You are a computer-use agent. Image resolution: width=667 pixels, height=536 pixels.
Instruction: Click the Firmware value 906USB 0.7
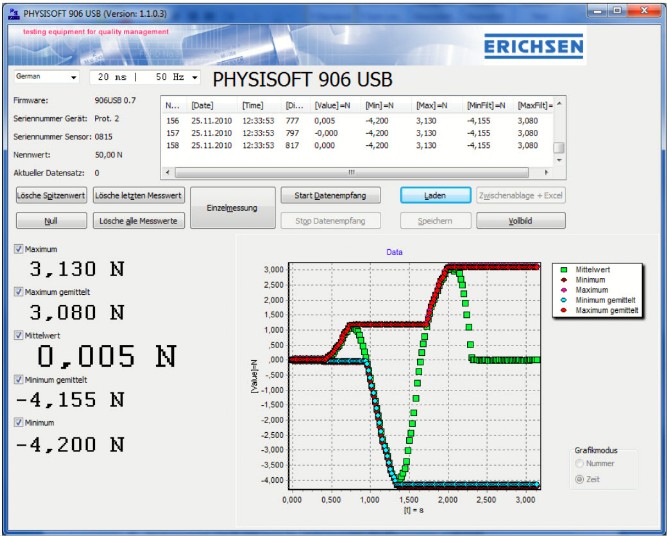pyautogui.click(x=115, y=100)
